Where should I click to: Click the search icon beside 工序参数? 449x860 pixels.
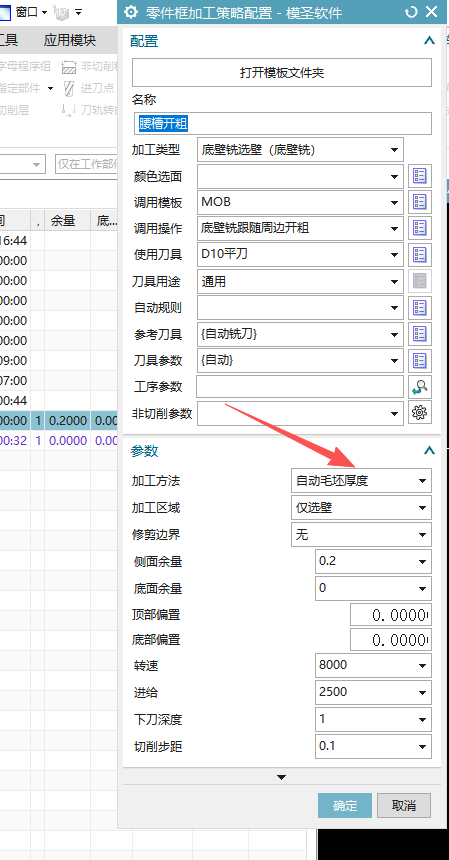coord(420,387)
